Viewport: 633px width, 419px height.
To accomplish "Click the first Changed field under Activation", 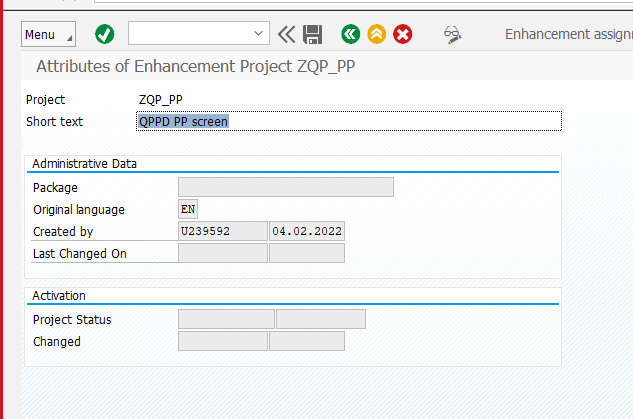I will click(x=222, y=341).
